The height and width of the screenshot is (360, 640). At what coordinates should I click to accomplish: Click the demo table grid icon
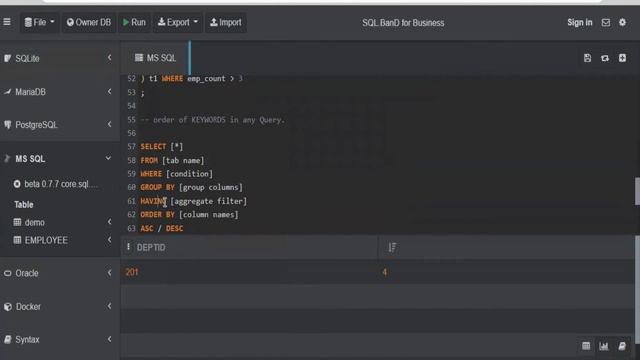tap(17, 222)
